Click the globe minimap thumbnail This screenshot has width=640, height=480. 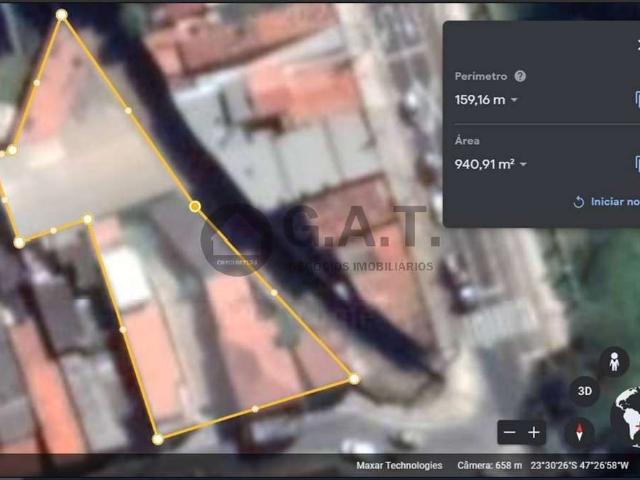(627, 413)
